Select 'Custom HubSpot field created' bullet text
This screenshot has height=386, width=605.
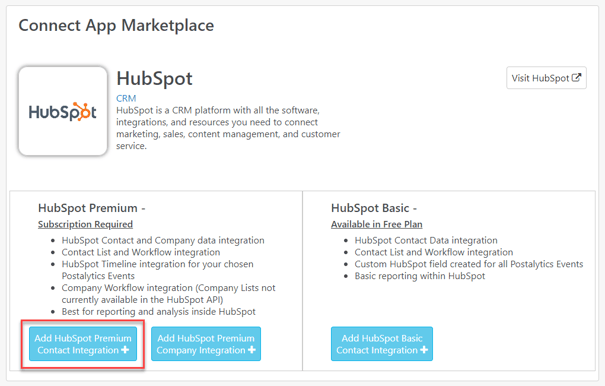(x=469, y=264)
